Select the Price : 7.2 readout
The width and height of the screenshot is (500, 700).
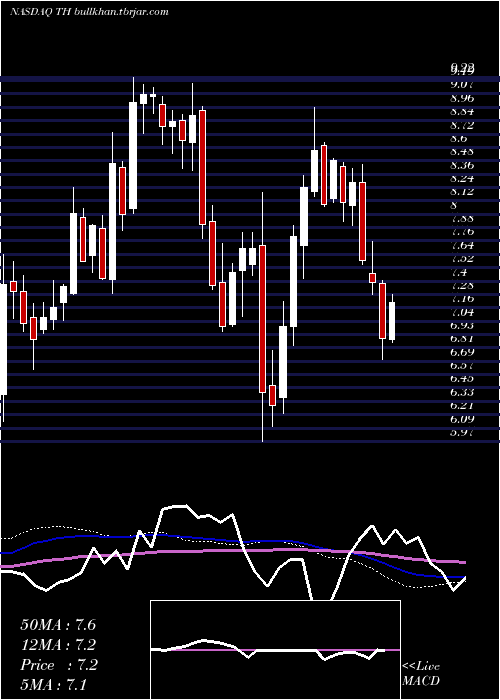click(58, 665)
